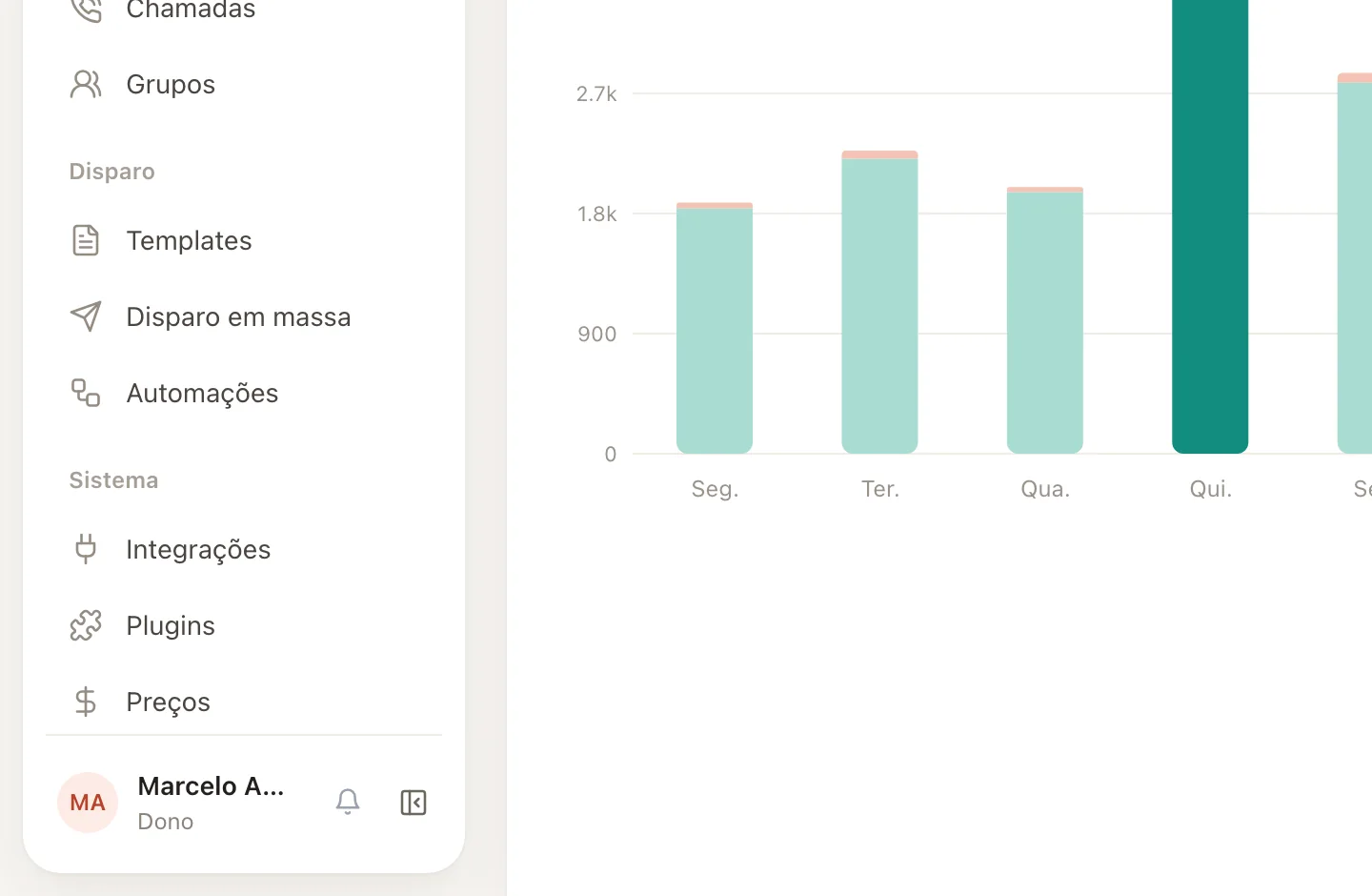The width and height of the screenshot is (1372, 896).
Task: Navigate to Disparo em massa label
Action: (238, 316)
